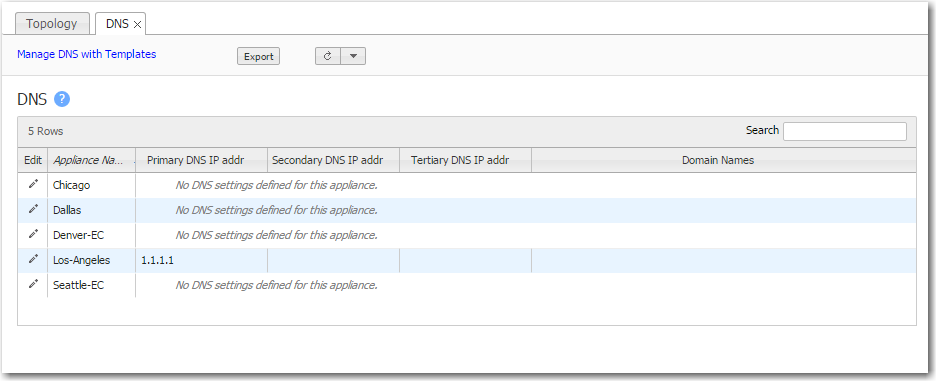Open the DNS help question mark icon
This screenshot has width=936, height=381.
tap(62, 99)
